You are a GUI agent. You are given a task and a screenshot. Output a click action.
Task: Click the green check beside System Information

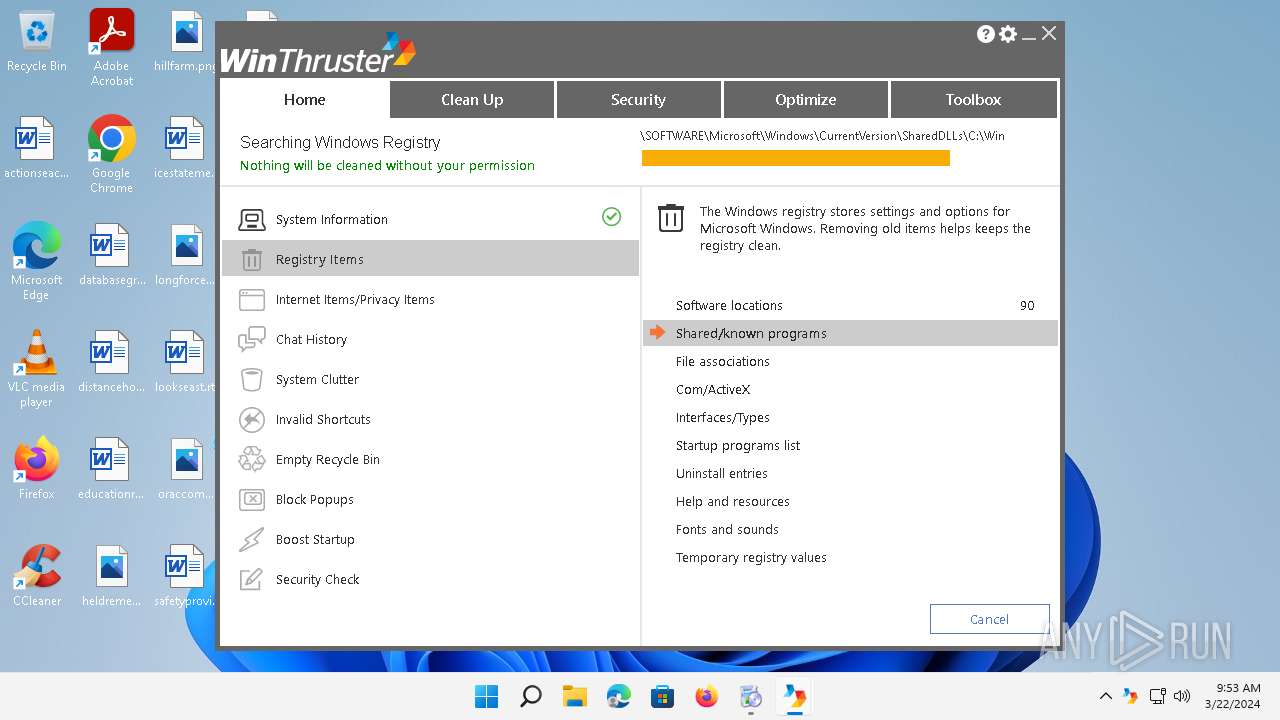pos(612,216)
